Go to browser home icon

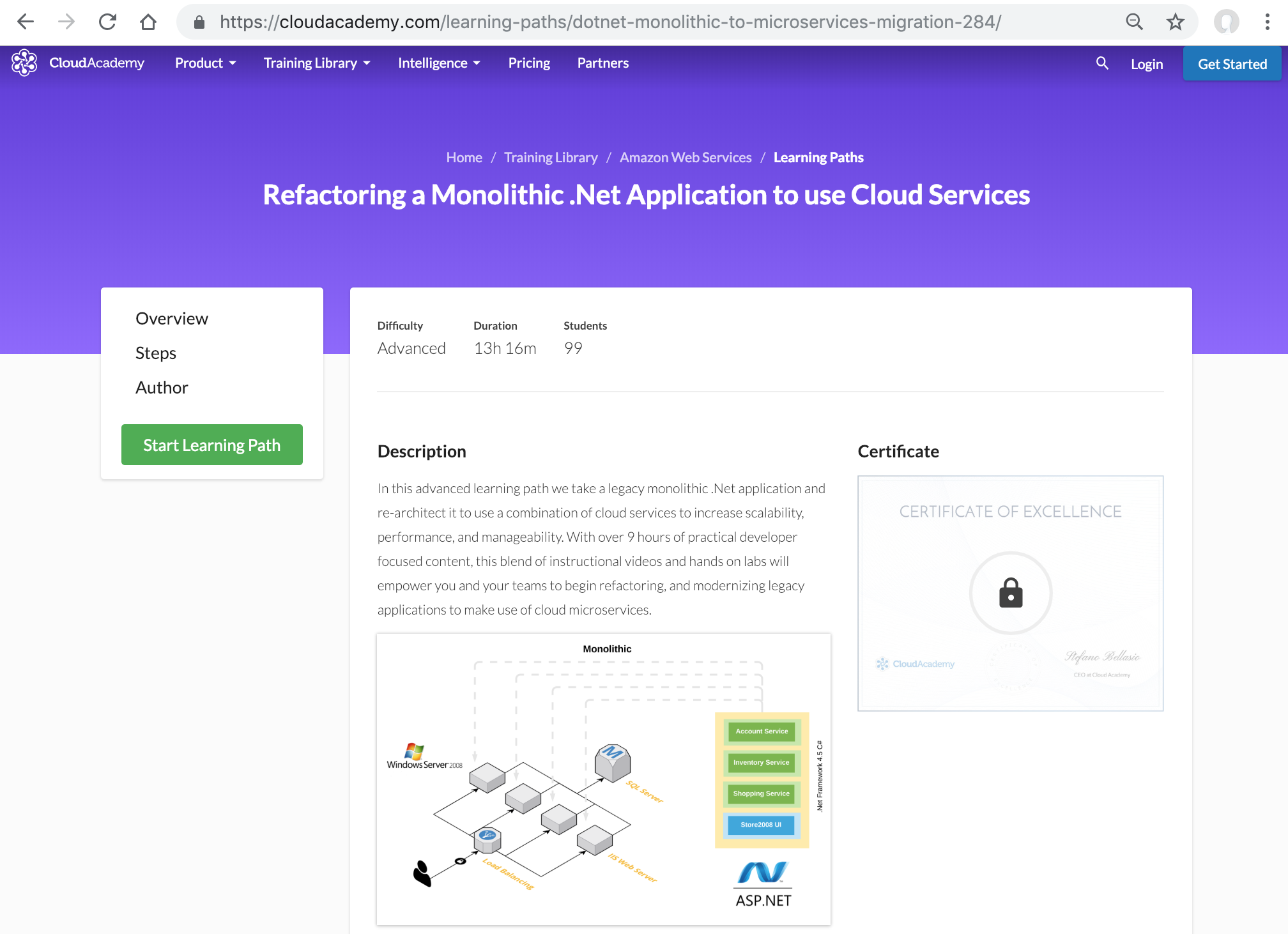click(x=148, y=22)
